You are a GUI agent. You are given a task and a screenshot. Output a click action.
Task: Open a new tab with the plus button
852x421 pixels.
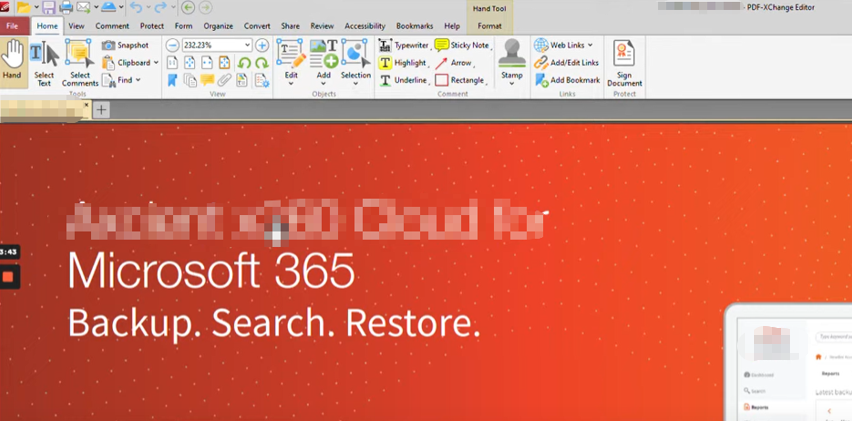[101, 110]
